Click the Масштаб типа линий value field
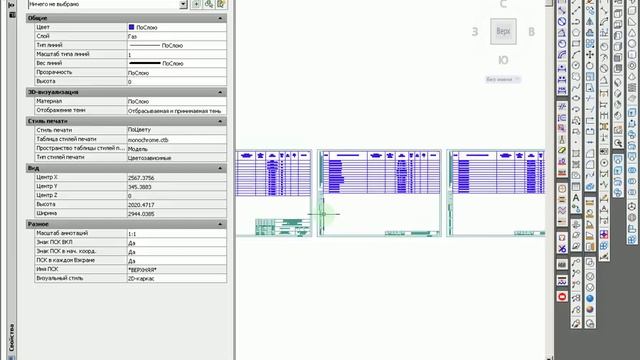This screenshot has width=640, height=360. [x=177, y=54]
